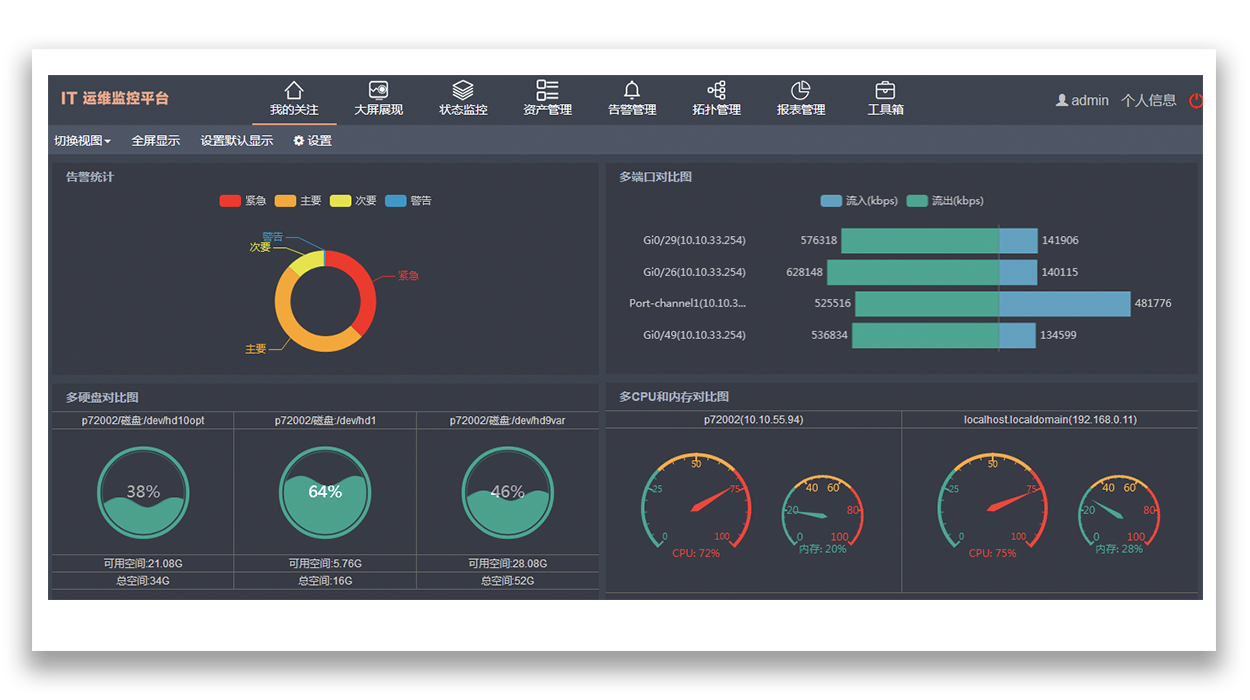Click the p72002(10.10.55.94) host header
Image resolution: width=1250 pixels, height=700 pixels.
[753, 420]
